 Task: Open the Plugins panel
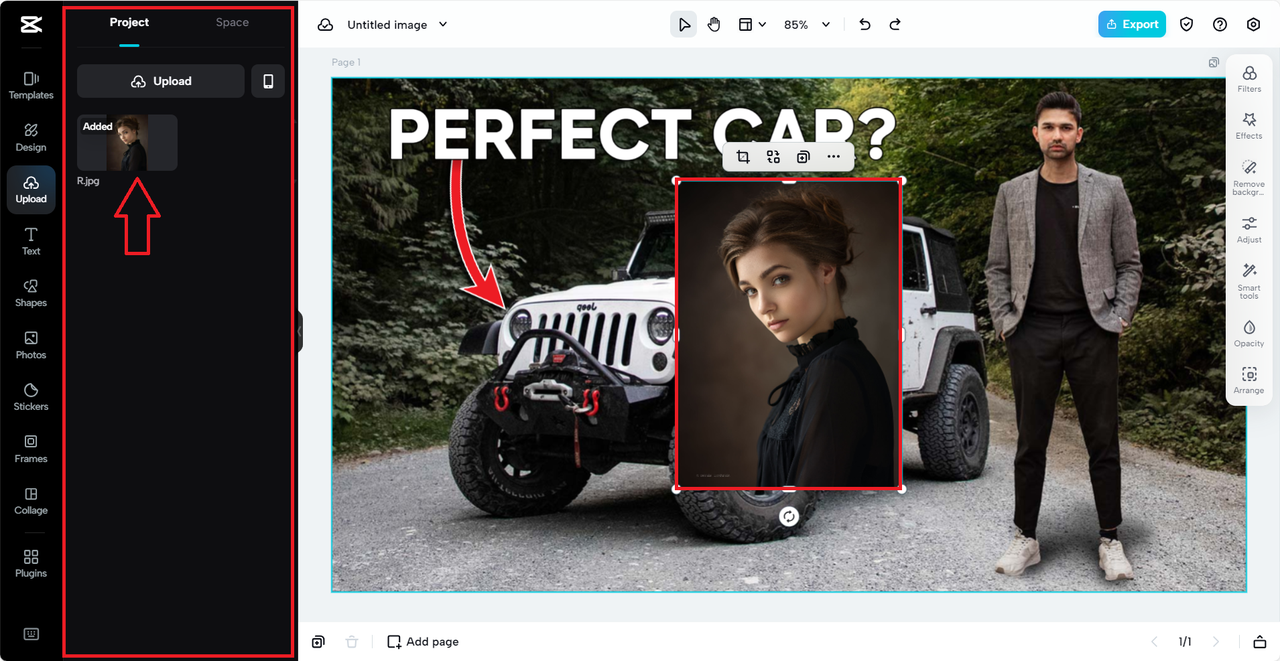tap(31, 563)
